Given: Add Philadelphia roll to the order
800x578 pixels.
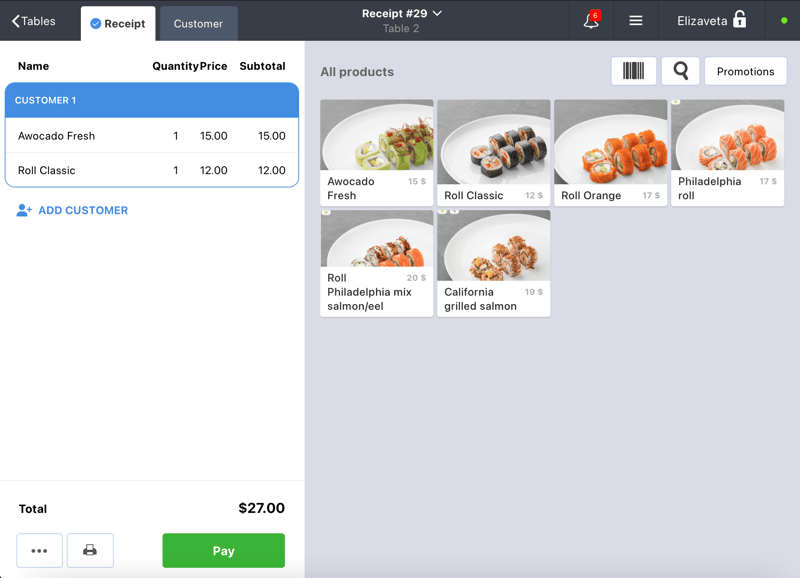Looking at the screenshot, I should tap(727, 152).
